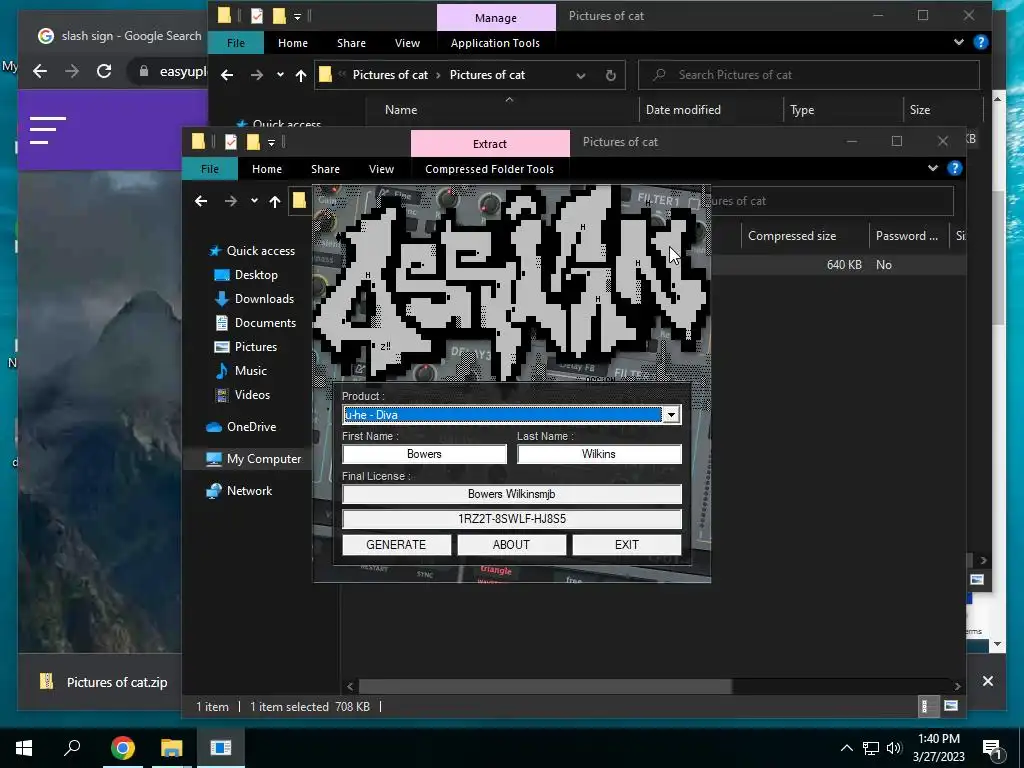The width and height of the screenshot is (1024, 768).
Task: Select Music in navigation pane
Action: pyautogui.click(x=241, y=371)
